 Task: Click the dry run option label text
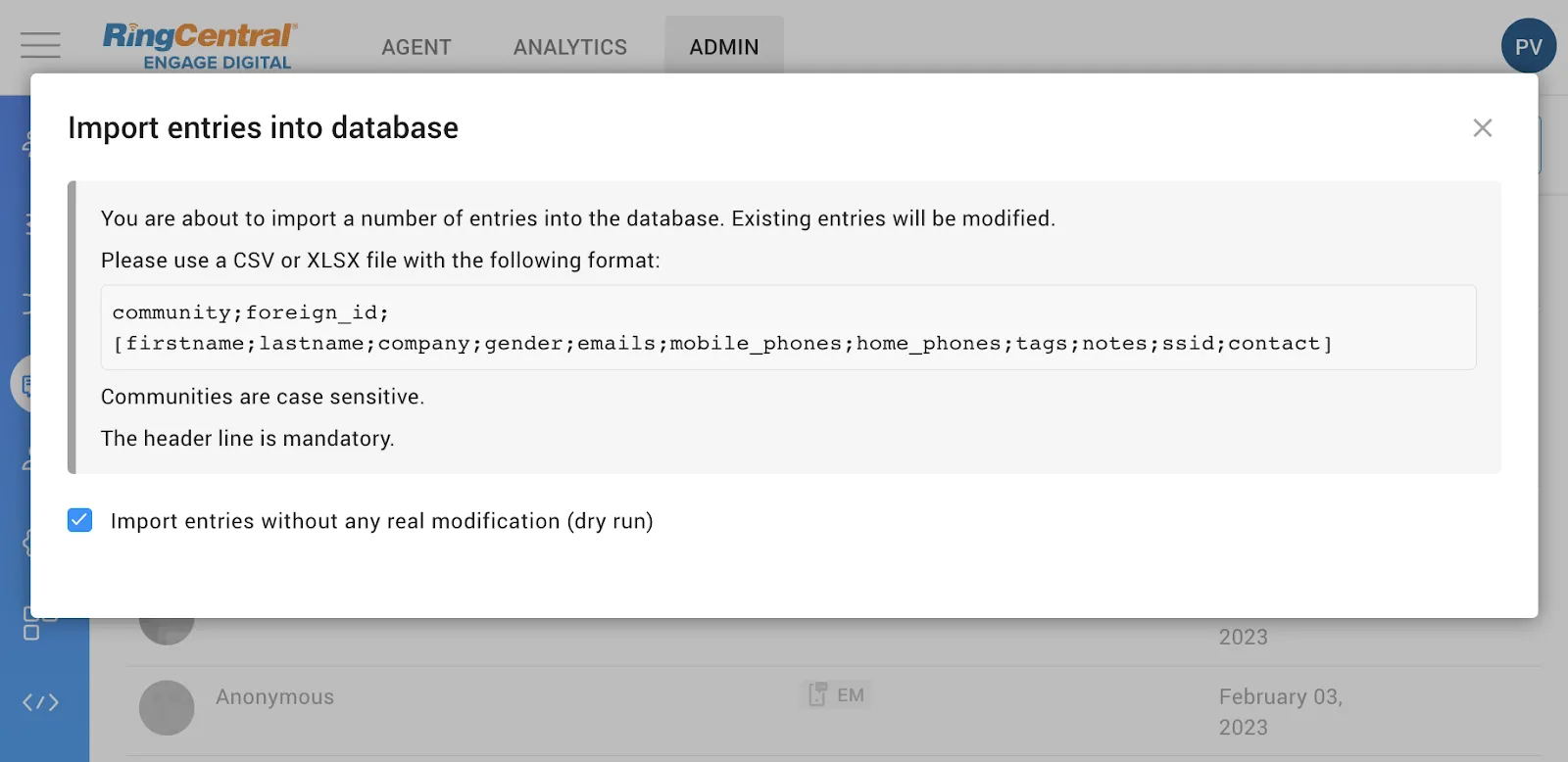click(381, 521)
